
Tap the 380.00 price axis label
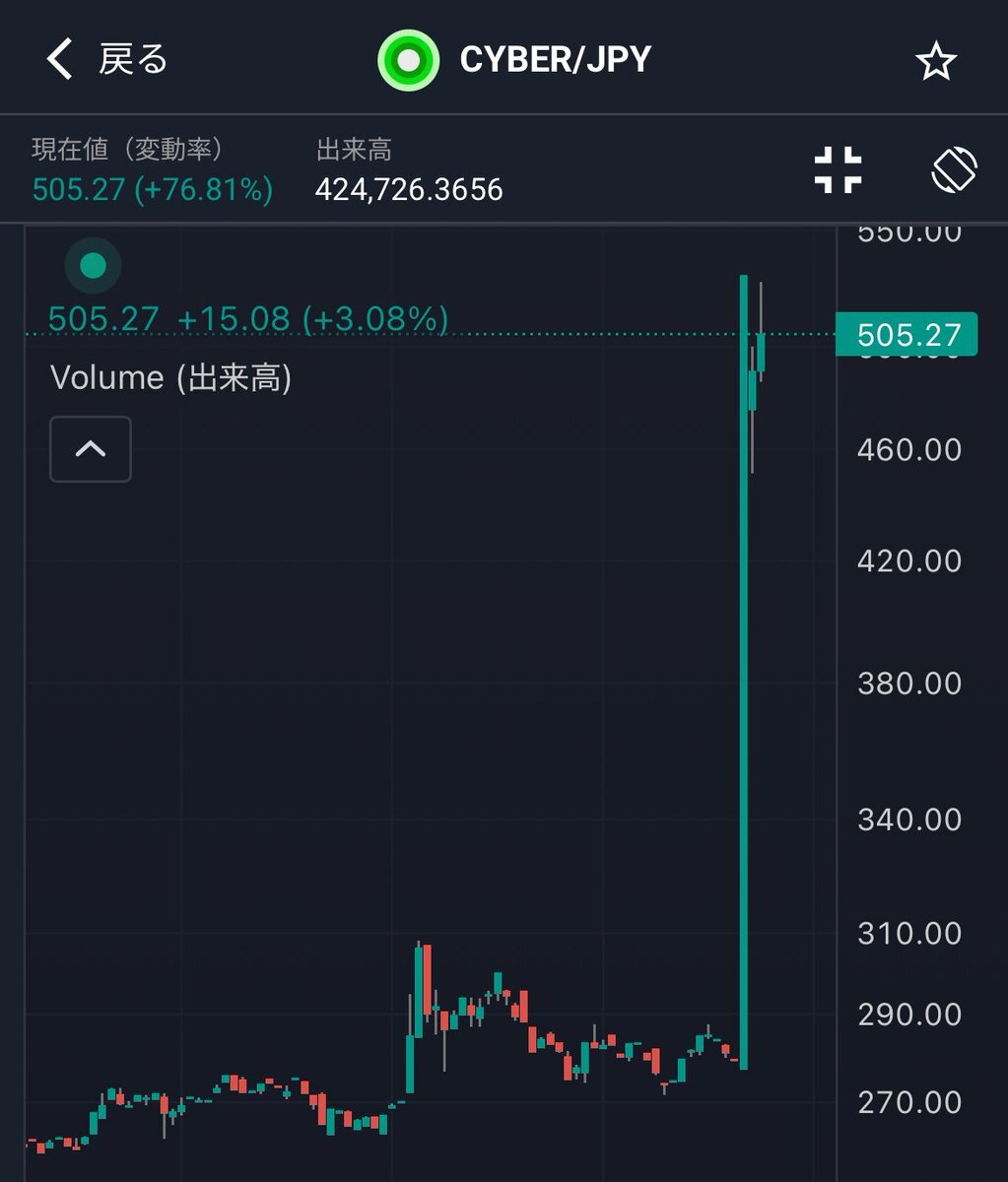(909, 684)
